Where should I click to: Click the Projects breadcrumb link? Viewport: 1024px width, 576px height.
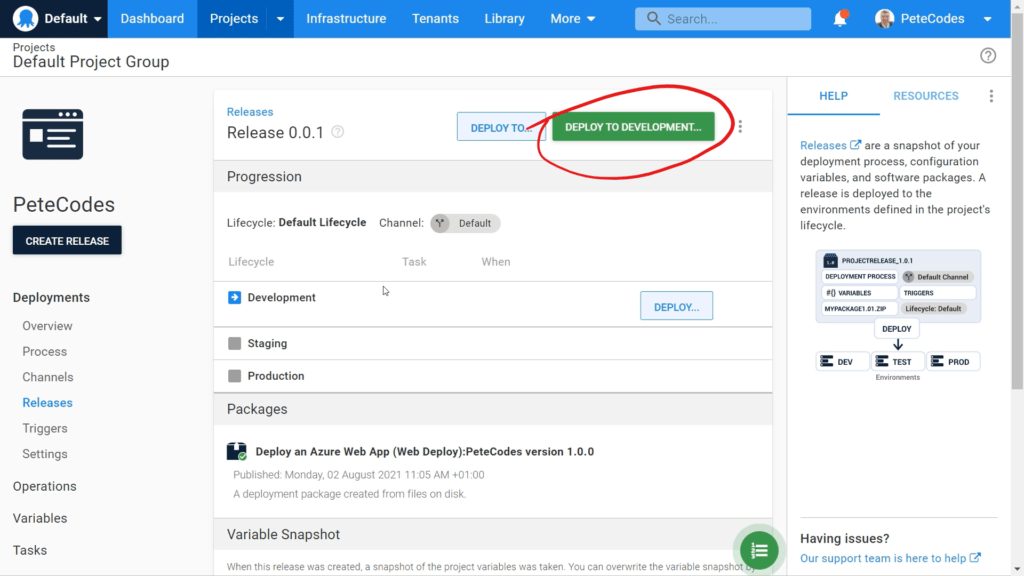point(34,47)
